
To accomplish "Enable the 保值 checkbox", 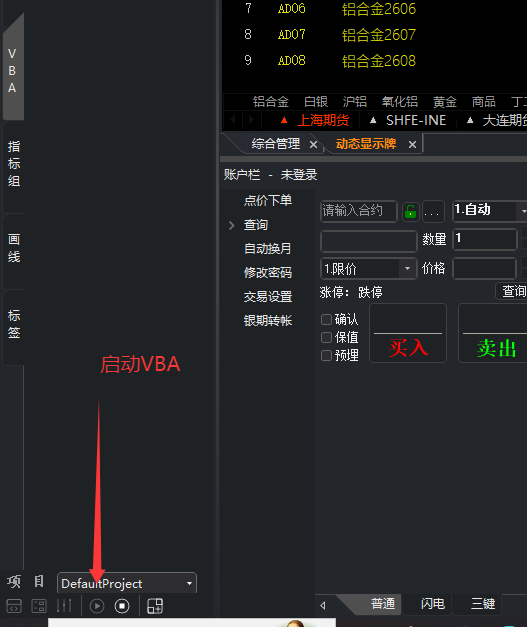I will (x=326, y=337).
